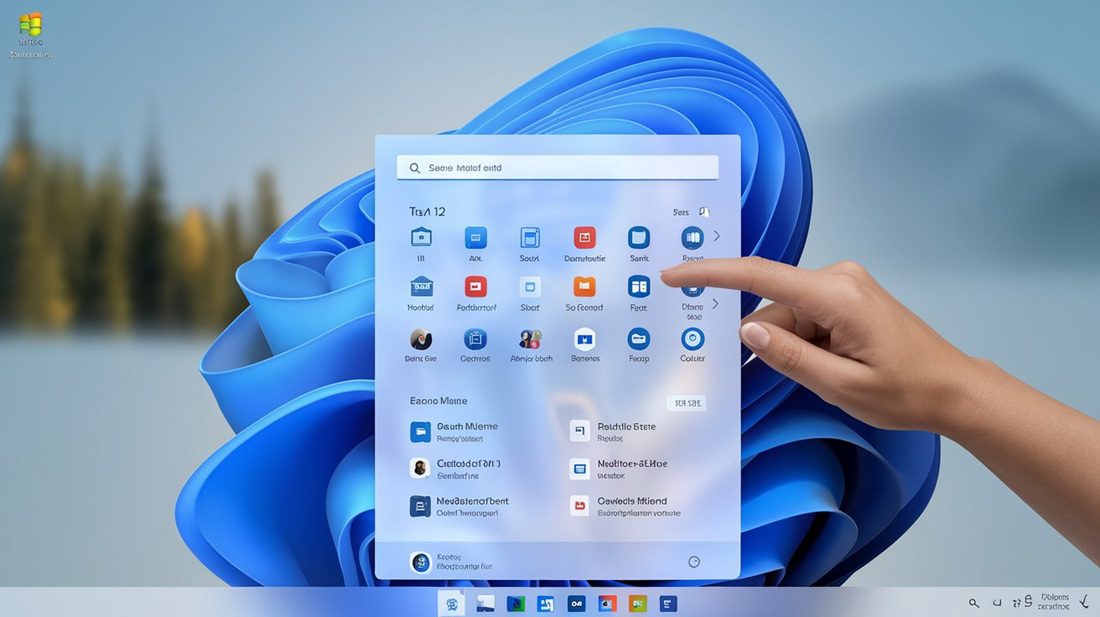Open the 'Deinz Bie' pinned app
Viewport: 1100px width, 617px height.
pyautogui.click(x=421, y=339)
